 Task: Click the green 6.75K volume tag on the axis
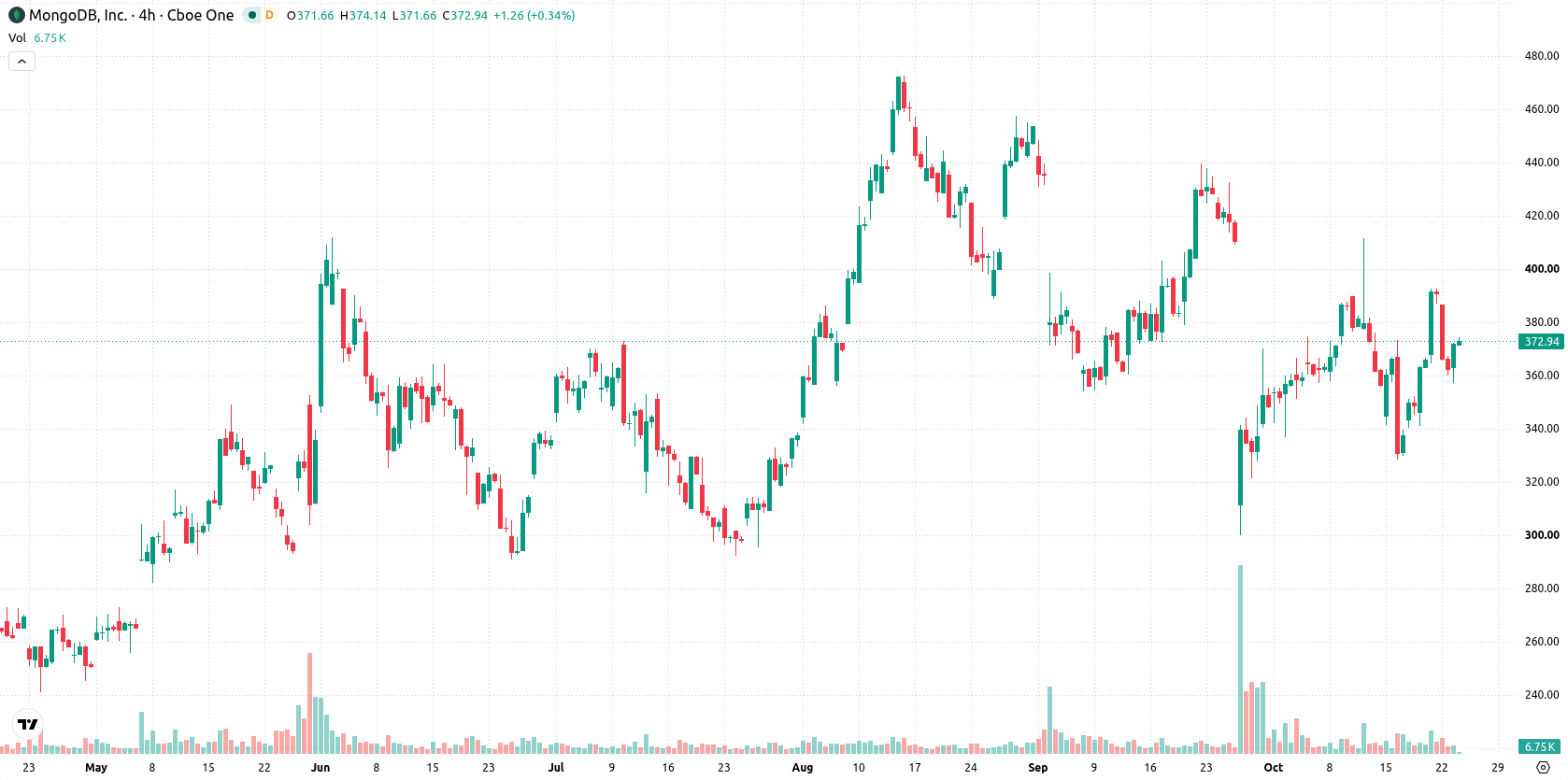tap(1541, 746)
